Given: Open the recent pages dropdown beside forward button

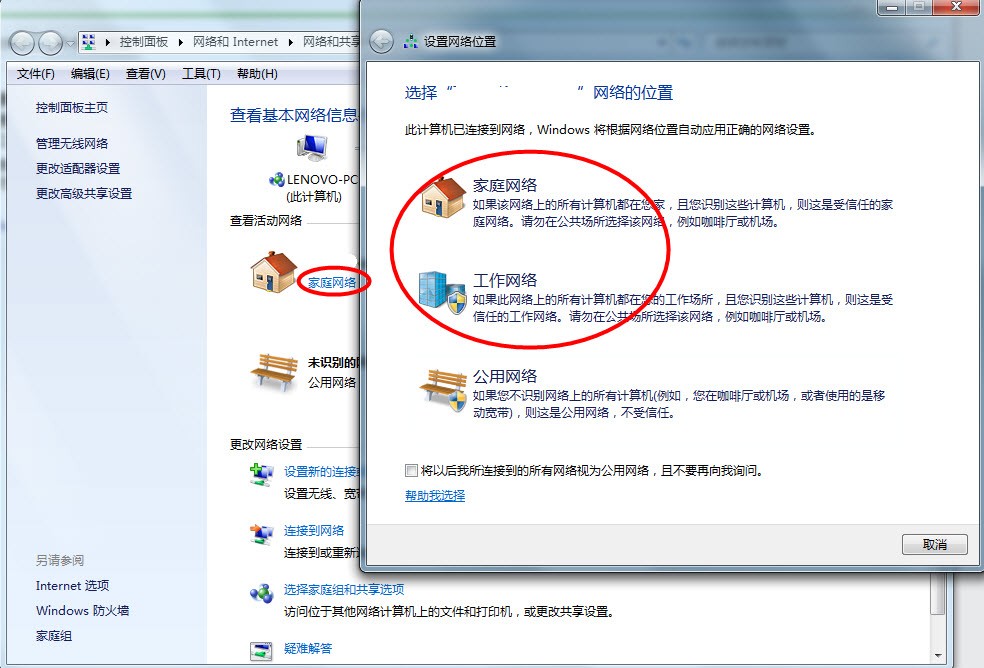Looking at the screenshot, I should click(70, 43).
